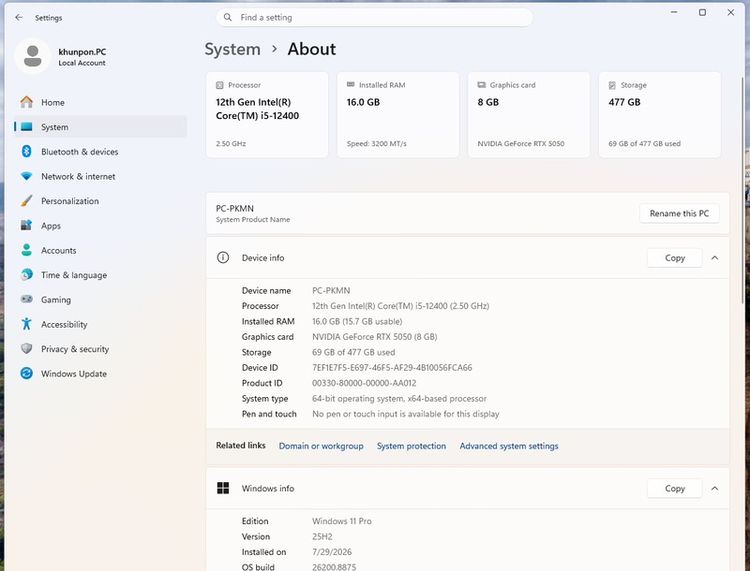Screen dimensions: 750x571
Task: Open the Home settings page
Action: click(100, 102)
